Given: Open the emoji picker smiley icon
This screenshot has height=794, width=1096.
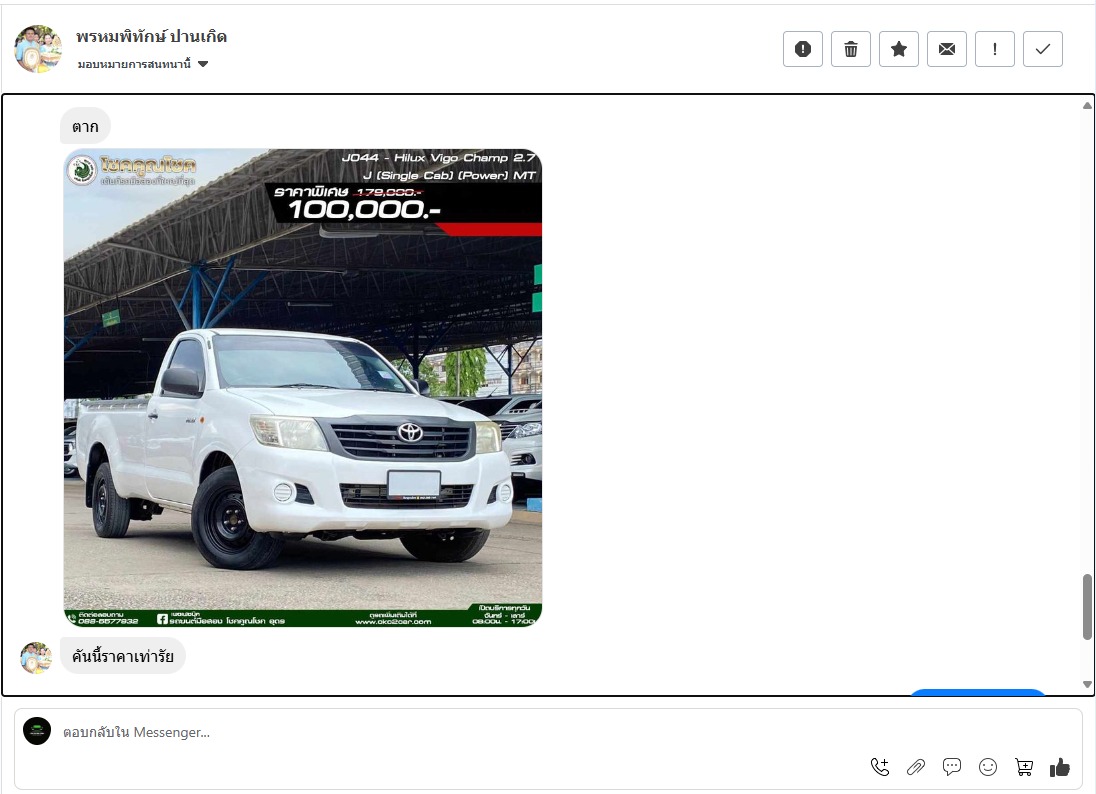Looking at the screenshot, I should (x=988, y=767).
